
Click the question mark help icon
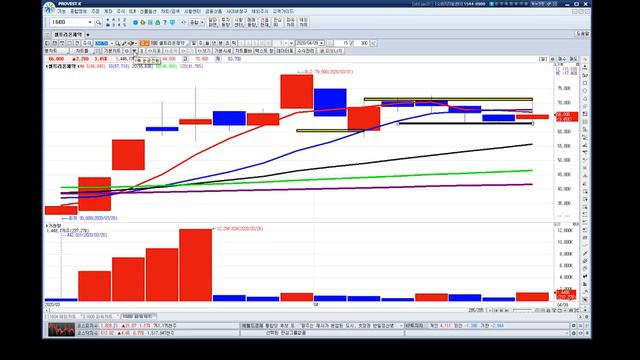point(165,22)
